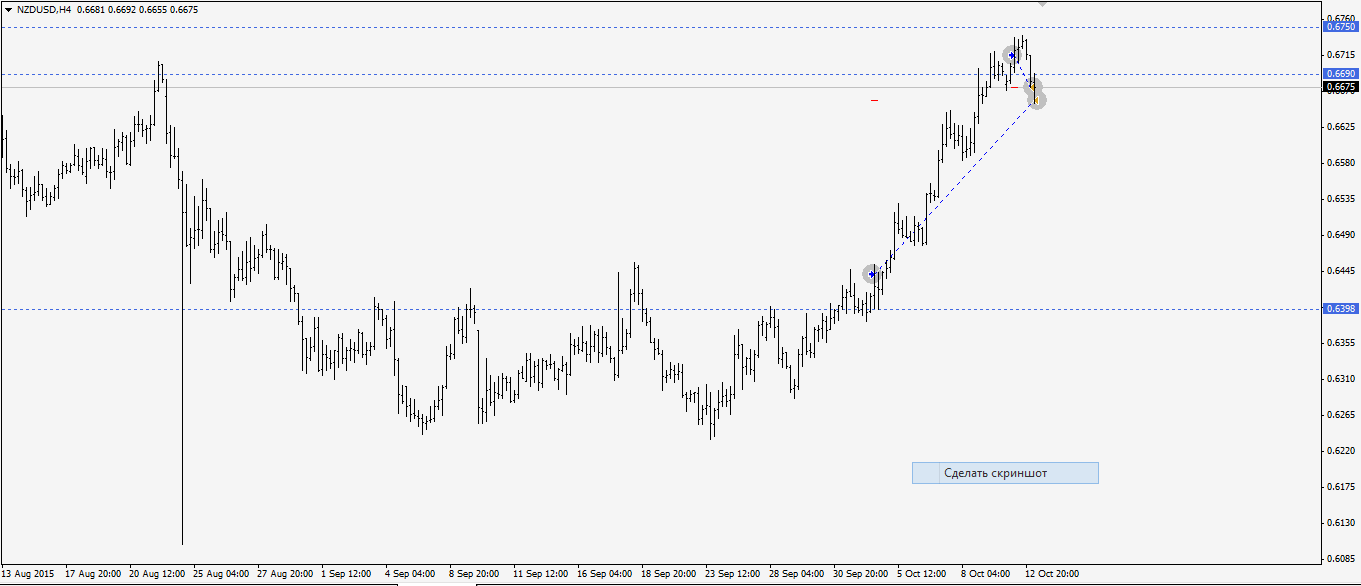Screen dimensions: 1361x586
Task: Click the 13 Aug 2015 date label
Action: point(28,574)
